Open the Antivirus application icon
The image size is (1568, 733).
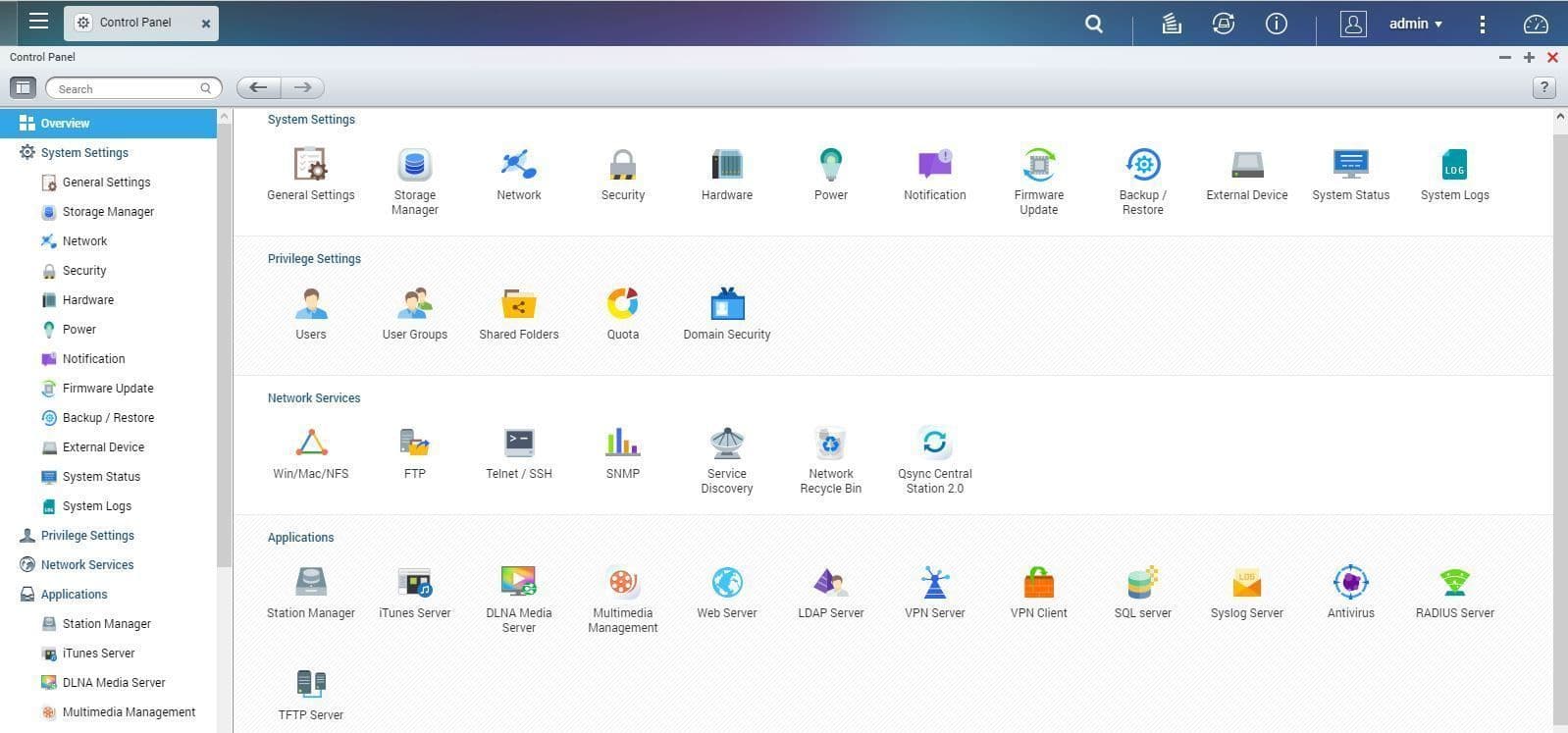point(1350,585)
